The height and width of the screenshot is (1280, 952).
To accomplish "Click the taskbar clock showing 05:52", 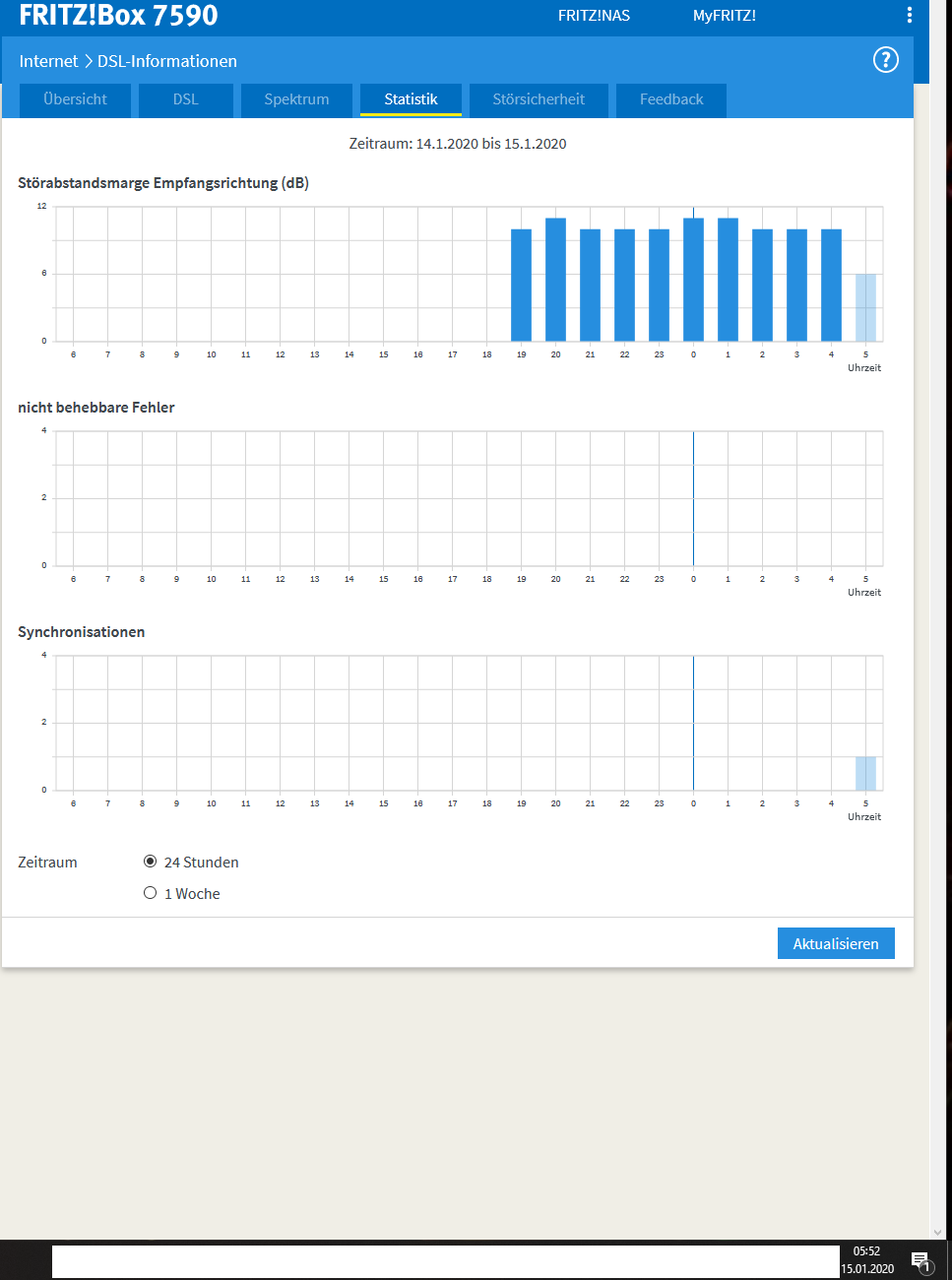I will [x=866, y=1251].
